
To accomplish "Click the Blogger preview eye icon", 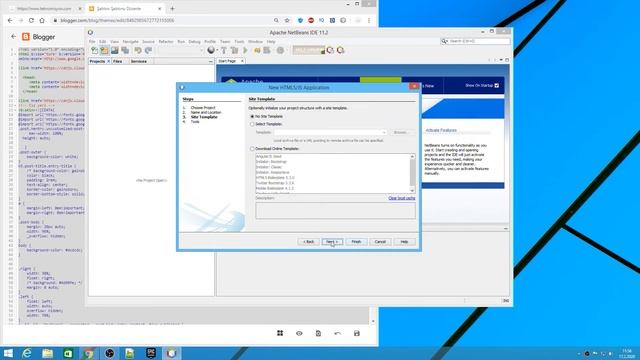I will (299, 333).
